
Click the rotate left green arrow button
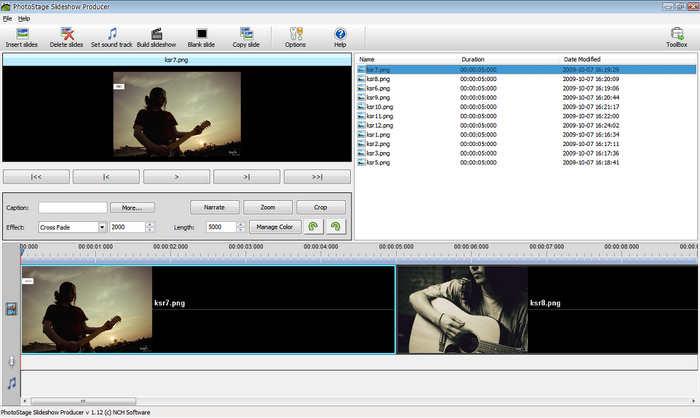(x=315, y=227)
